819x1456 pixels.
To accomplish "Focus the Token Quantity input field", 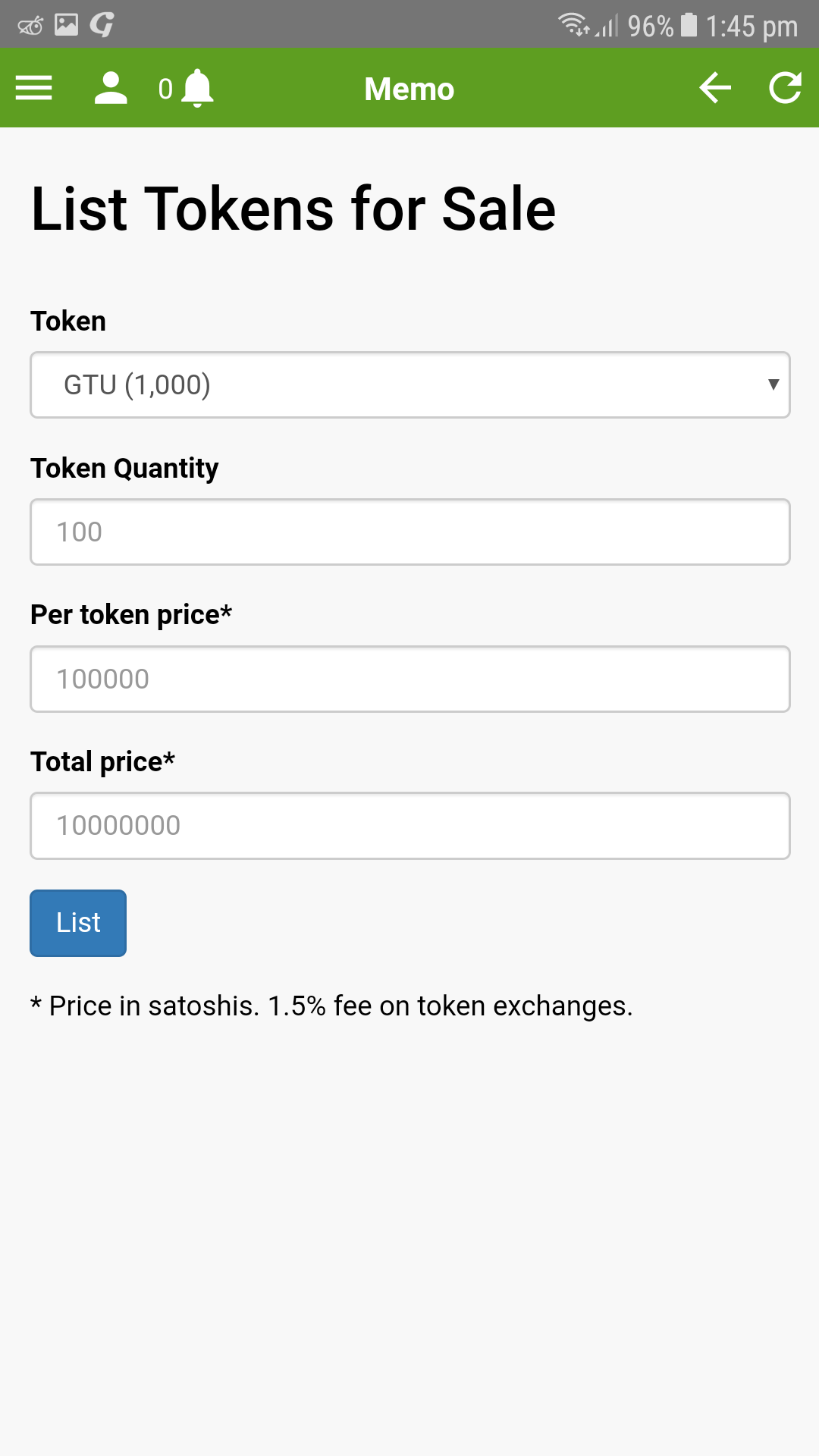I will pos(410,532).
